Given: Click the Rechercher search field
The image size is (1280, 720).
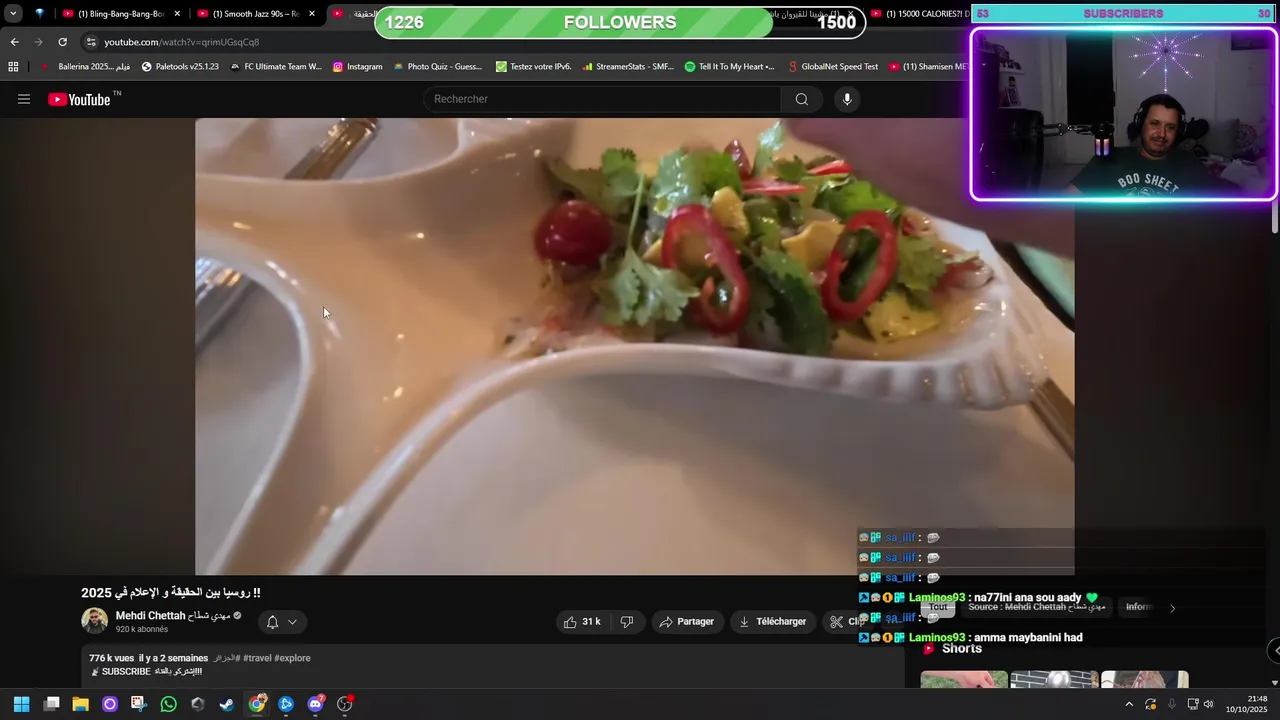Looking at the screenshot, I should 604,99.
